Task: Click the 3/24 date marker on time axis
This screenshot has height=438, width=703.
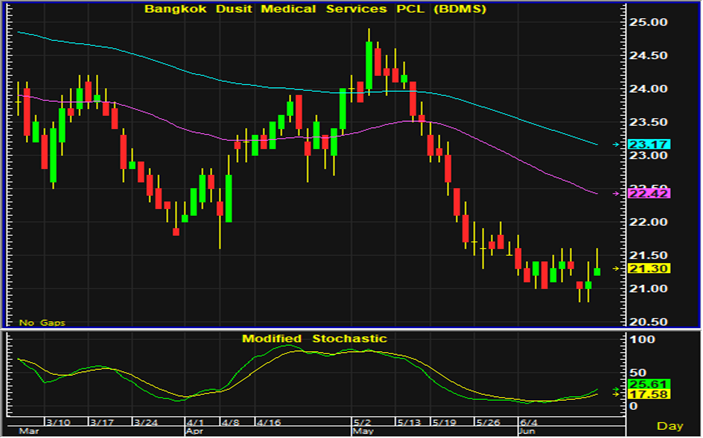Action: [x=146, y=422]
